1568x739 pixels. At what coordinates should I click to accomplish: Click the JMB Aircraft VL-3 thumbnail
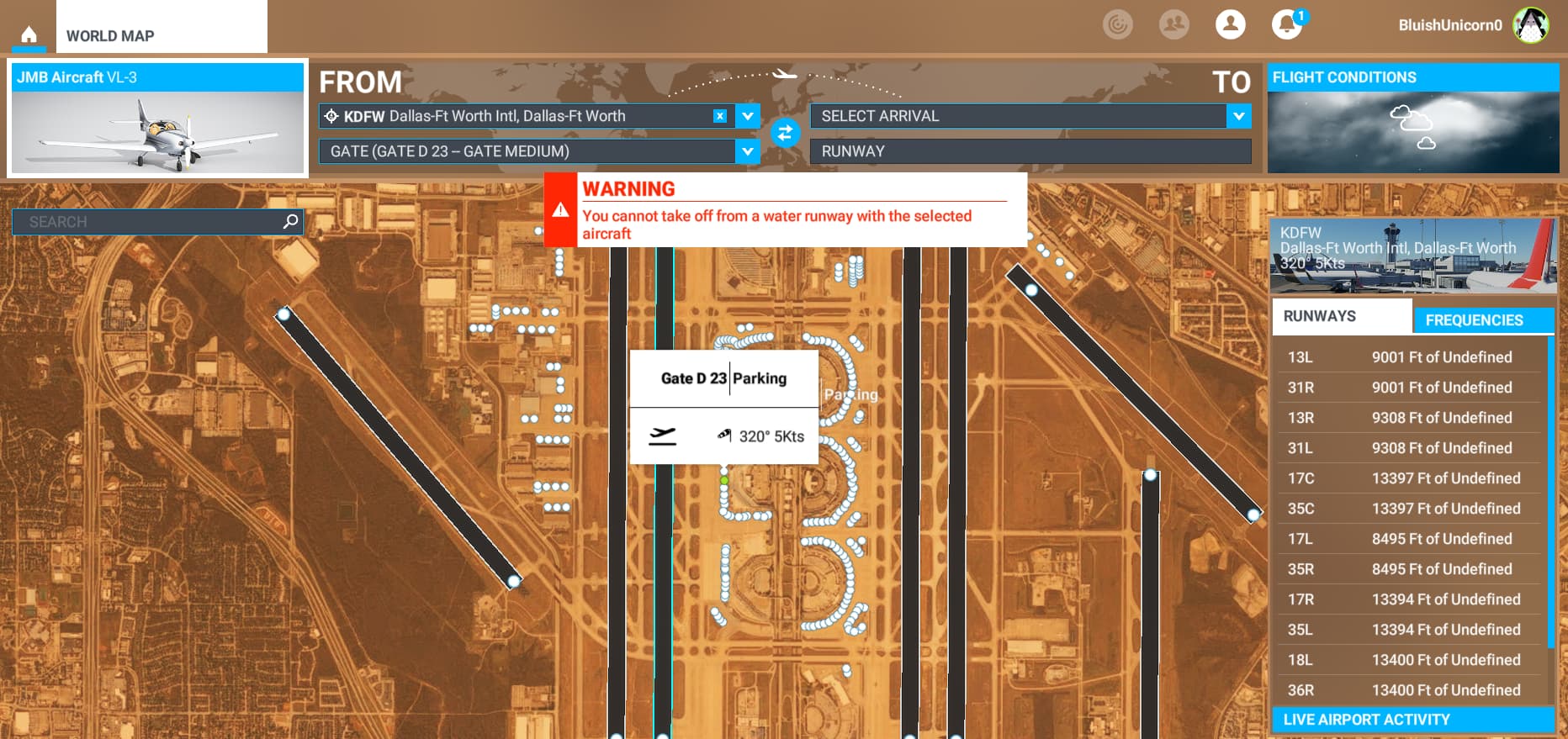click(x=157, y=132)
